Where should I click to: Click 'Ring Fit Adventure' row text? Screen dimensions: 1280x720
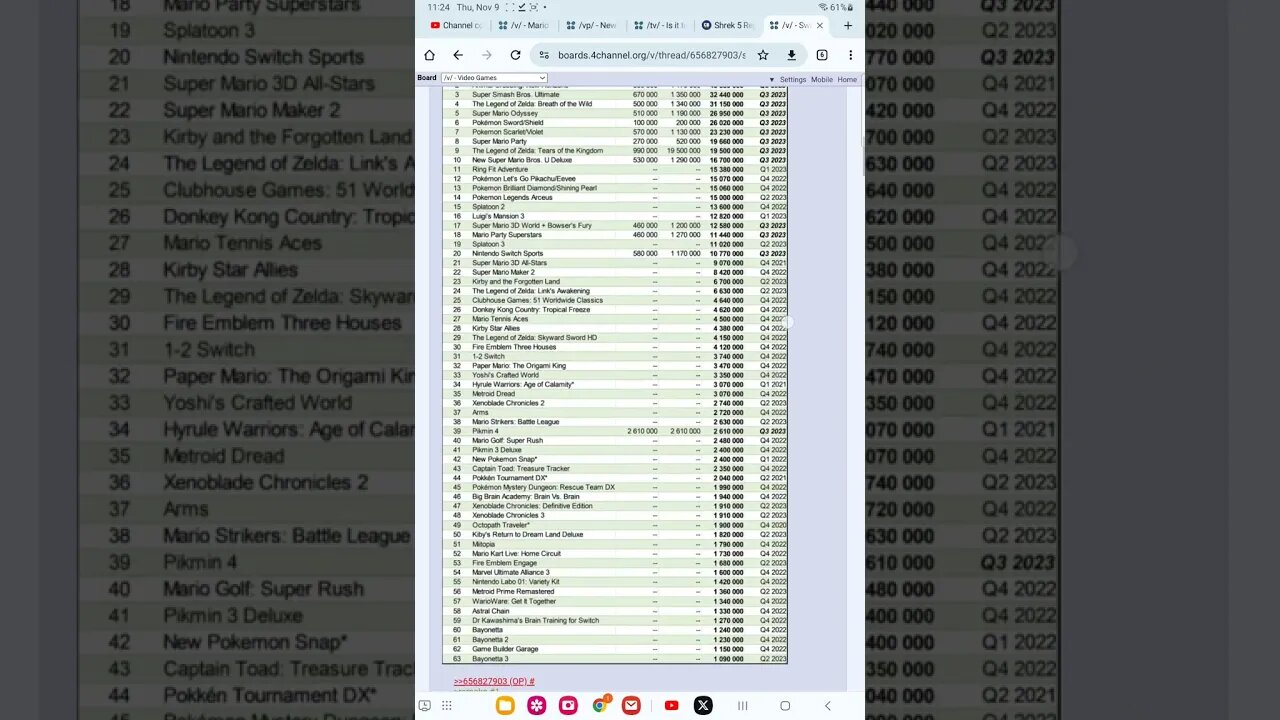coord(500,170)
